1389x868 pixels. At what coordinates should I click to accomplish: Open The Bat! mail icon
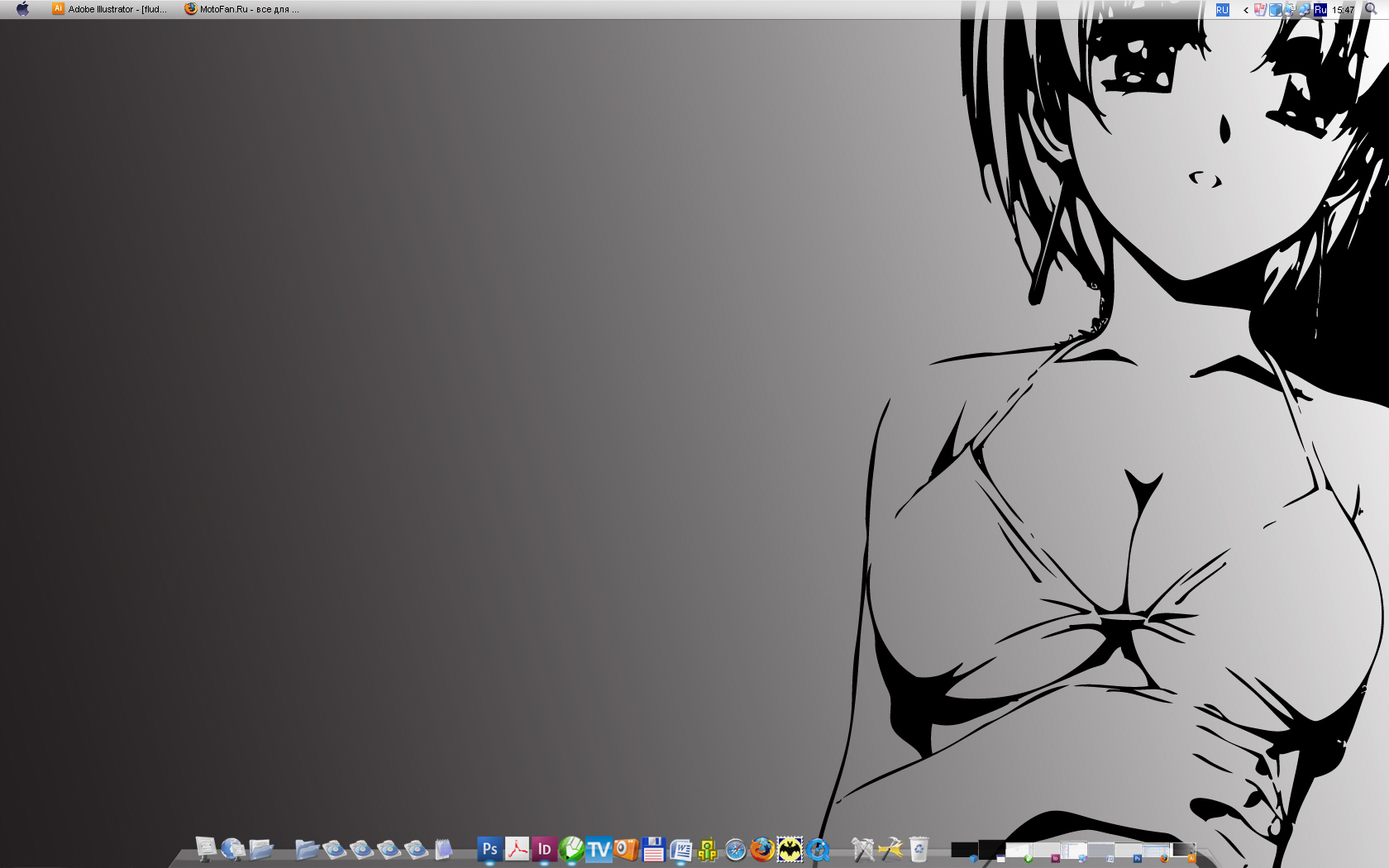(790, 849)
